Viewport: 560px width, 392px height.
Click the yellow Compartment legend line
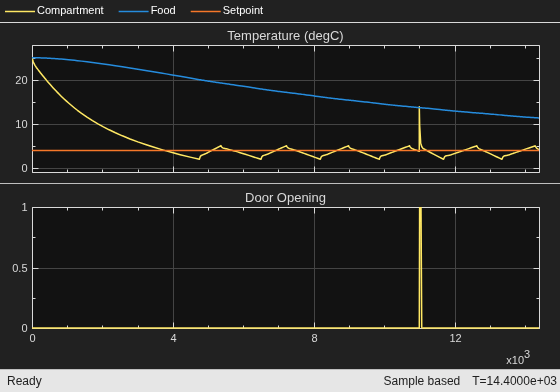coord(20,11)
